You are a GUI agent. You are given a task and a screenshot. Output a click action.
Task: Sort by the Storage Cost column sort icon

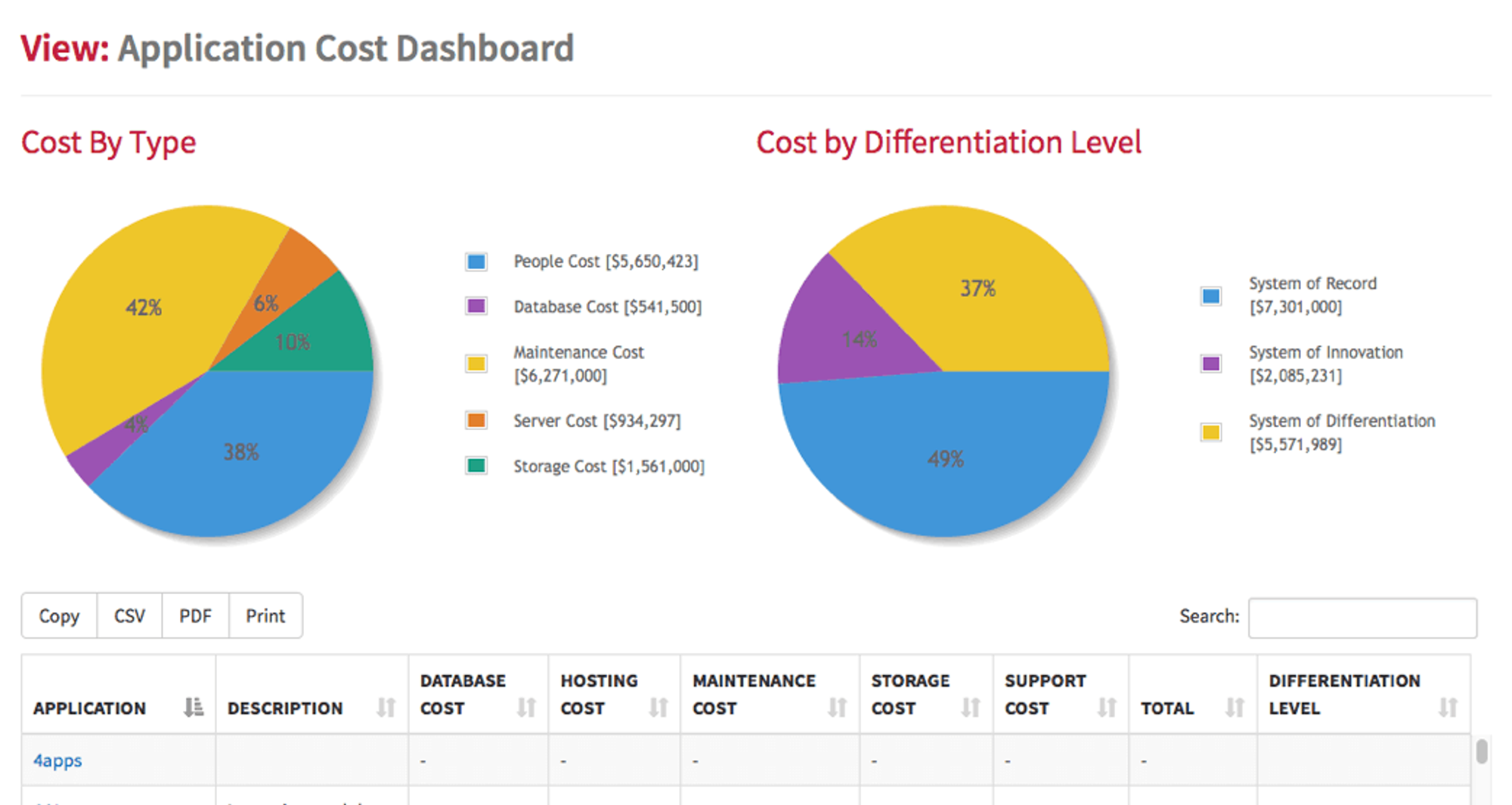(x=971, y=707)
